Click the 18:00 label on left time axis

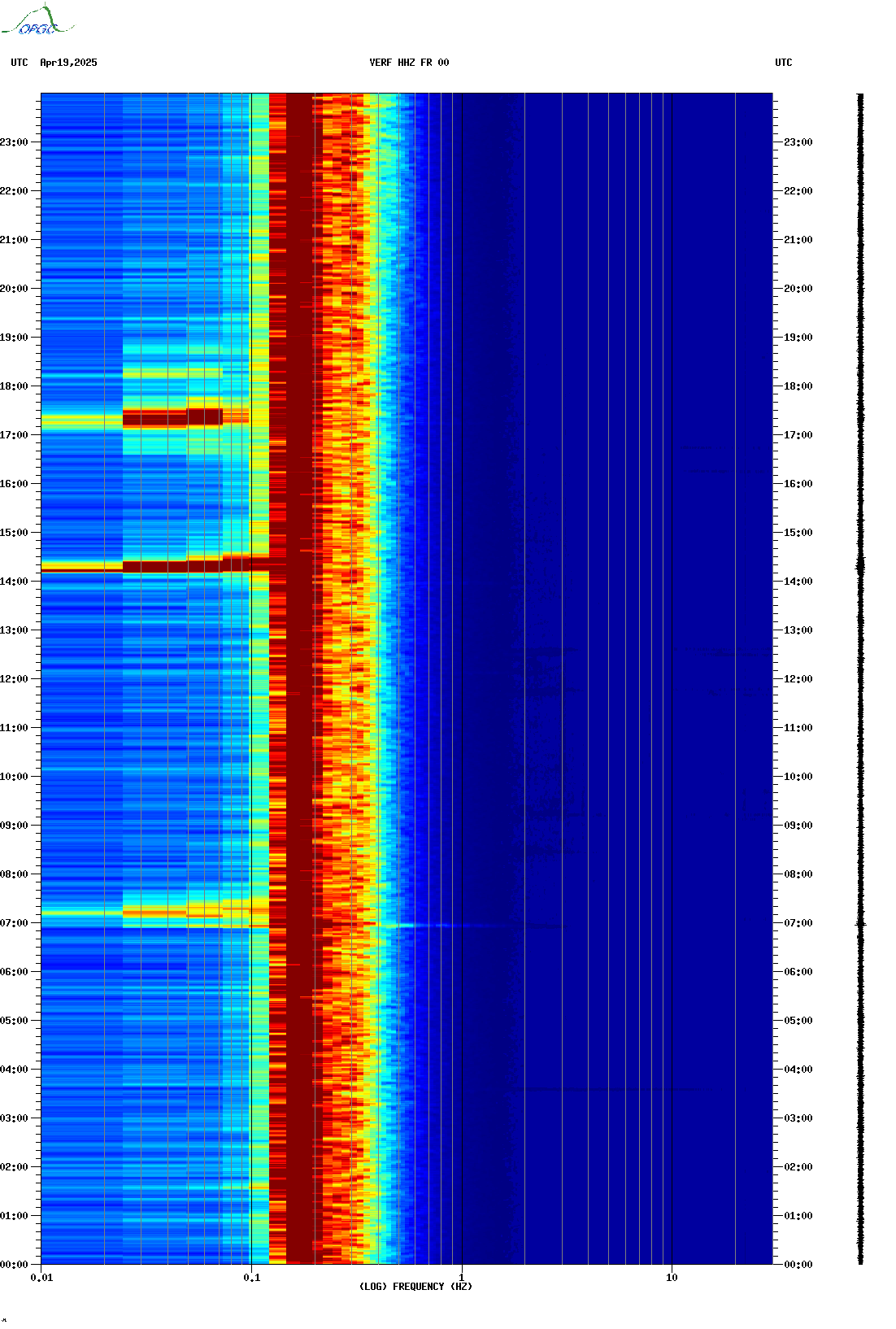(14, 386)
